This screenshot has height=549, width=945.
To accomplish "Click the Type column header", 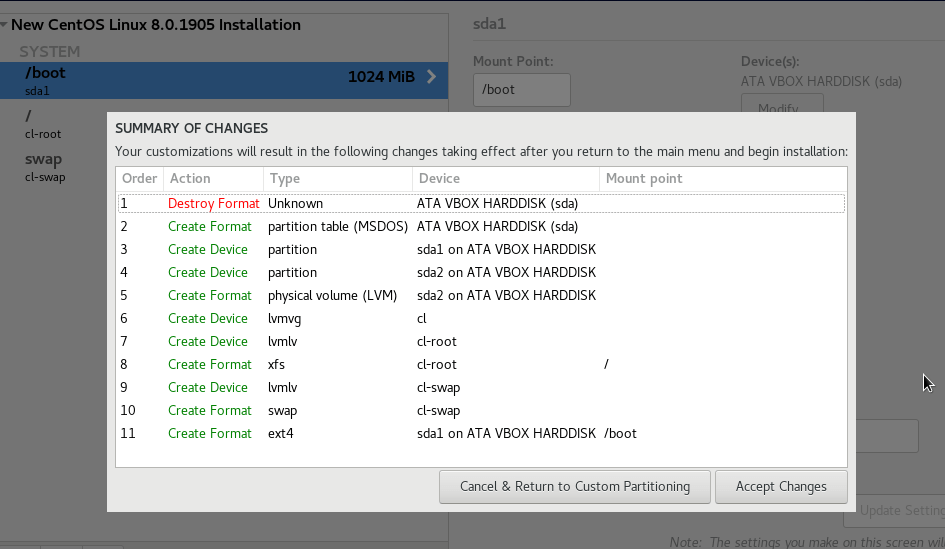I will coord(338,178).
